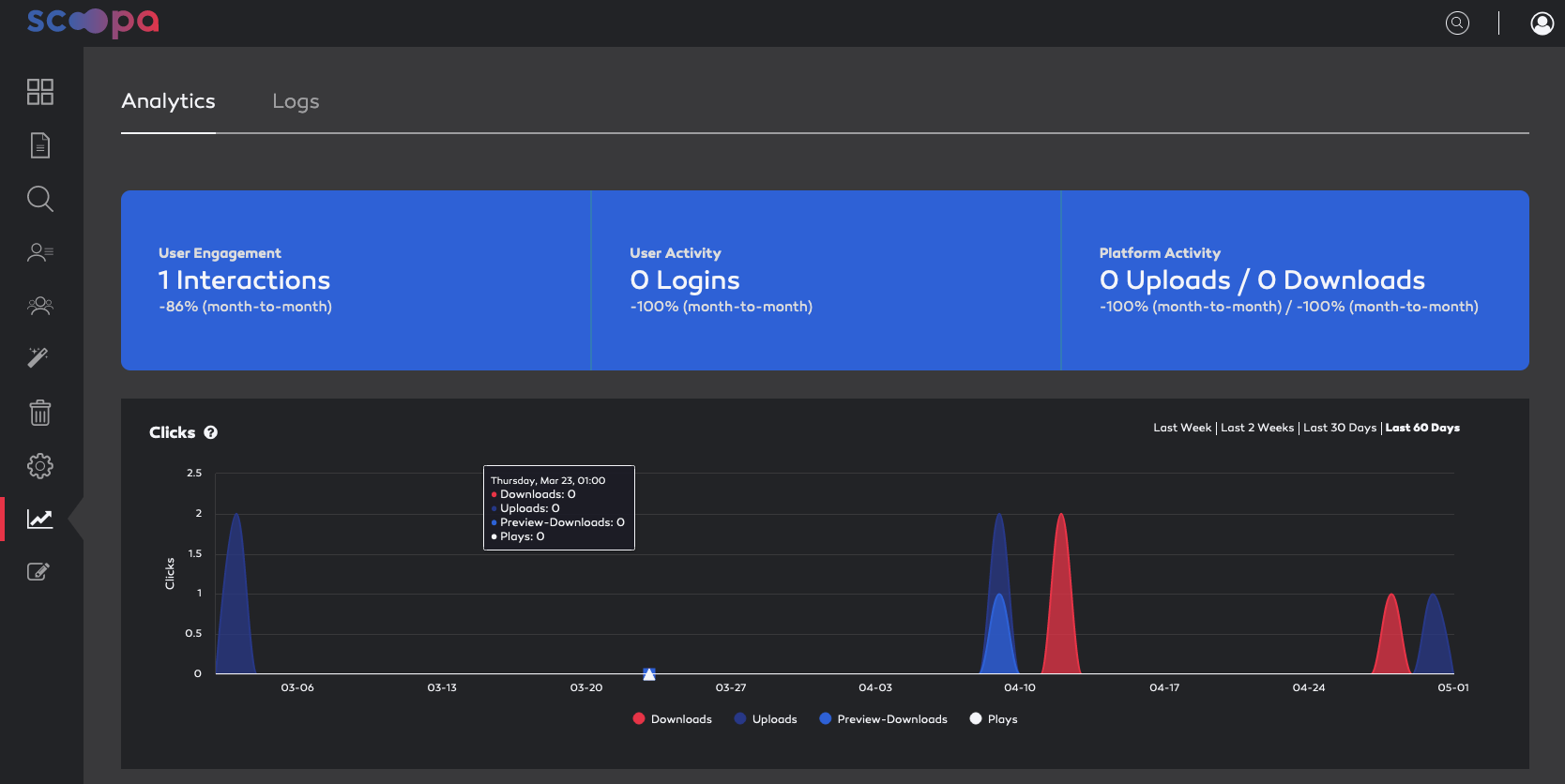Toggle the Preview-Downloads series in legend
This screenshot has height=784, width=1565.
coord(883,719)
